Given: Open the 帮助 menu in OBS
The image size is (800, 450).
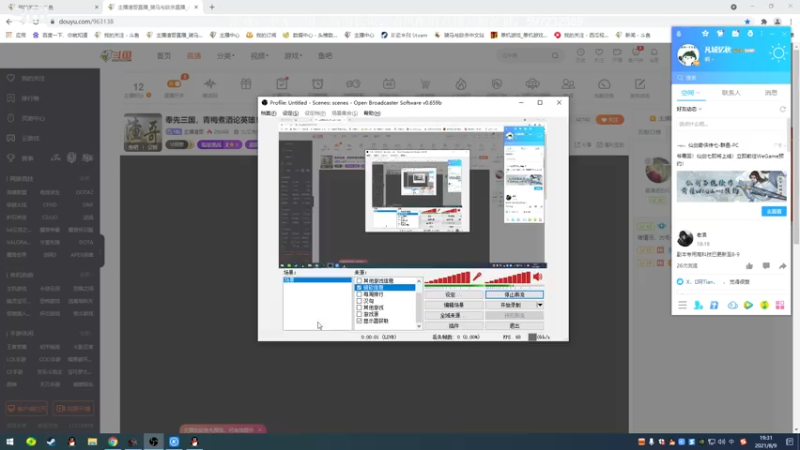Looking at the screenshot, I should tap(372, 113).
